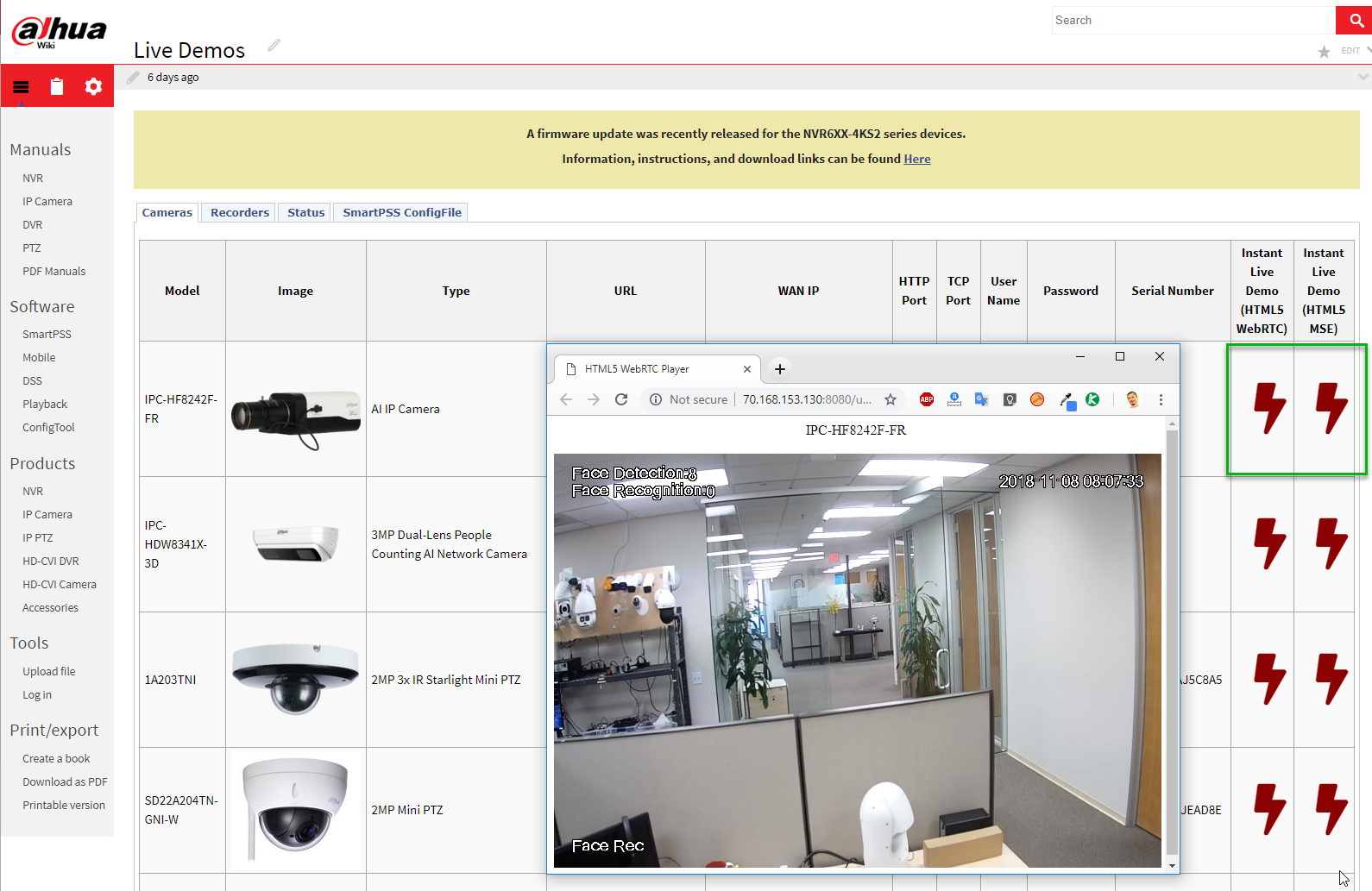Open 'Download as PDF' in sidebar

tap(65, 781)
